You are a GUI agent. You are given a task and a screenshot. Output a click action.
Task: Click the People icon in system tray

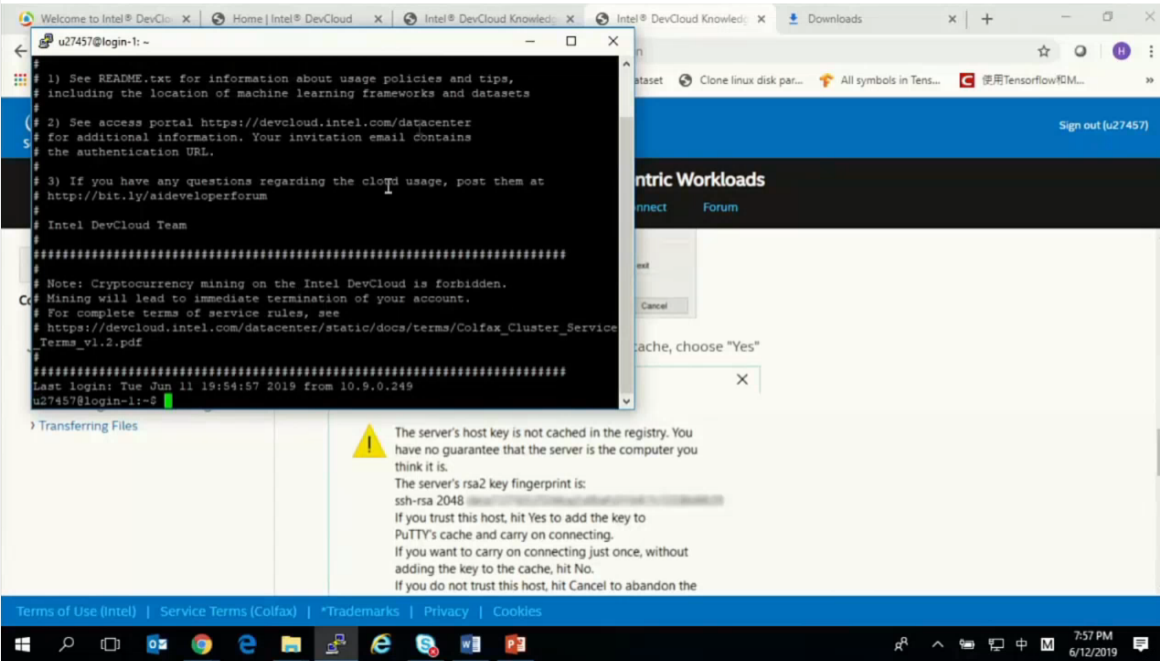901,645
